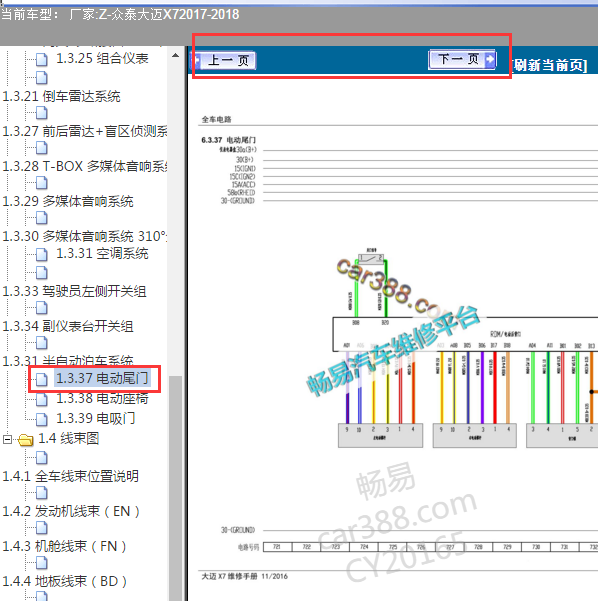
Task: Click page icon beside 1.3.38 电动座椅
Action: [x=42, y=399]
